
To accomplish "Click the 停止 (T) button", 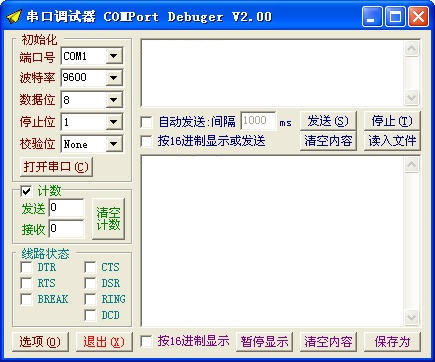I will pos(392,121).
